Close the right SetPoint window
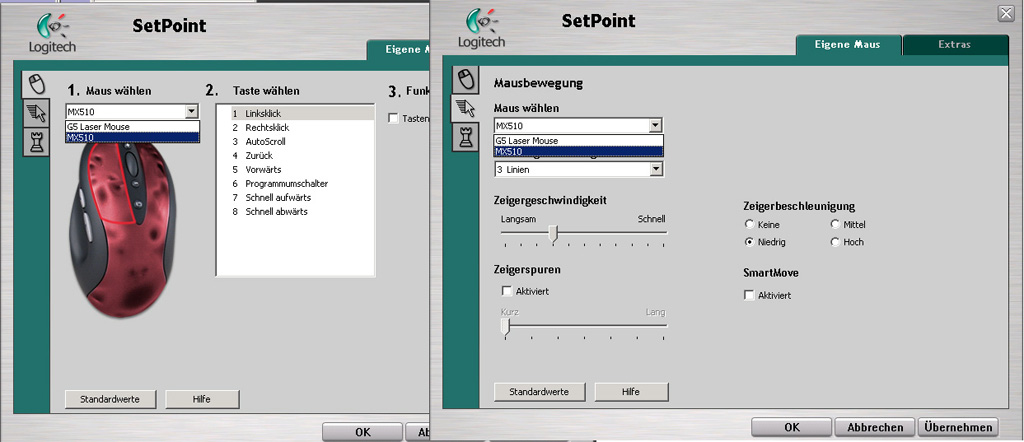This screenshot has width=1024, height=442. (x=1008, y=13)
